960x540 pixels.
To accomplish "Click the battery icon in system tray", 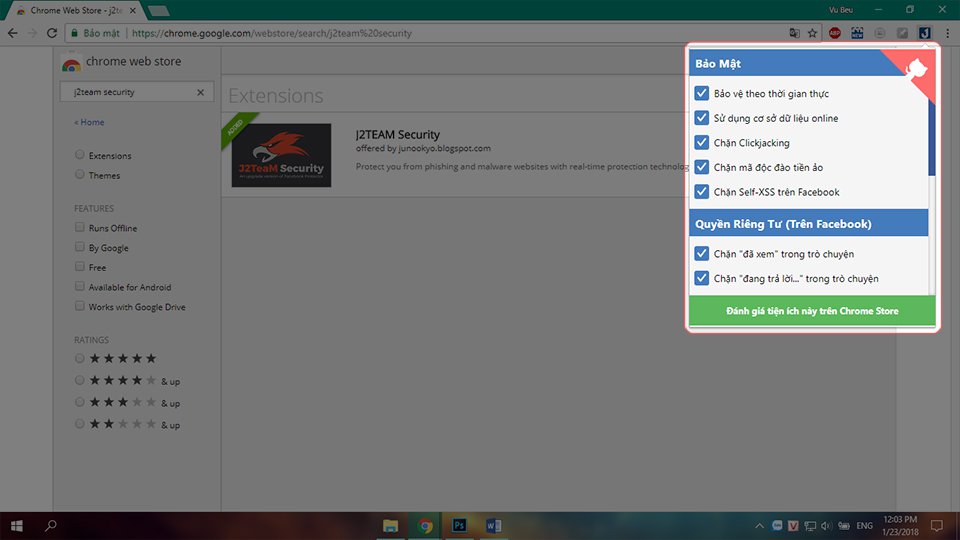I will [x=844, y=525].
